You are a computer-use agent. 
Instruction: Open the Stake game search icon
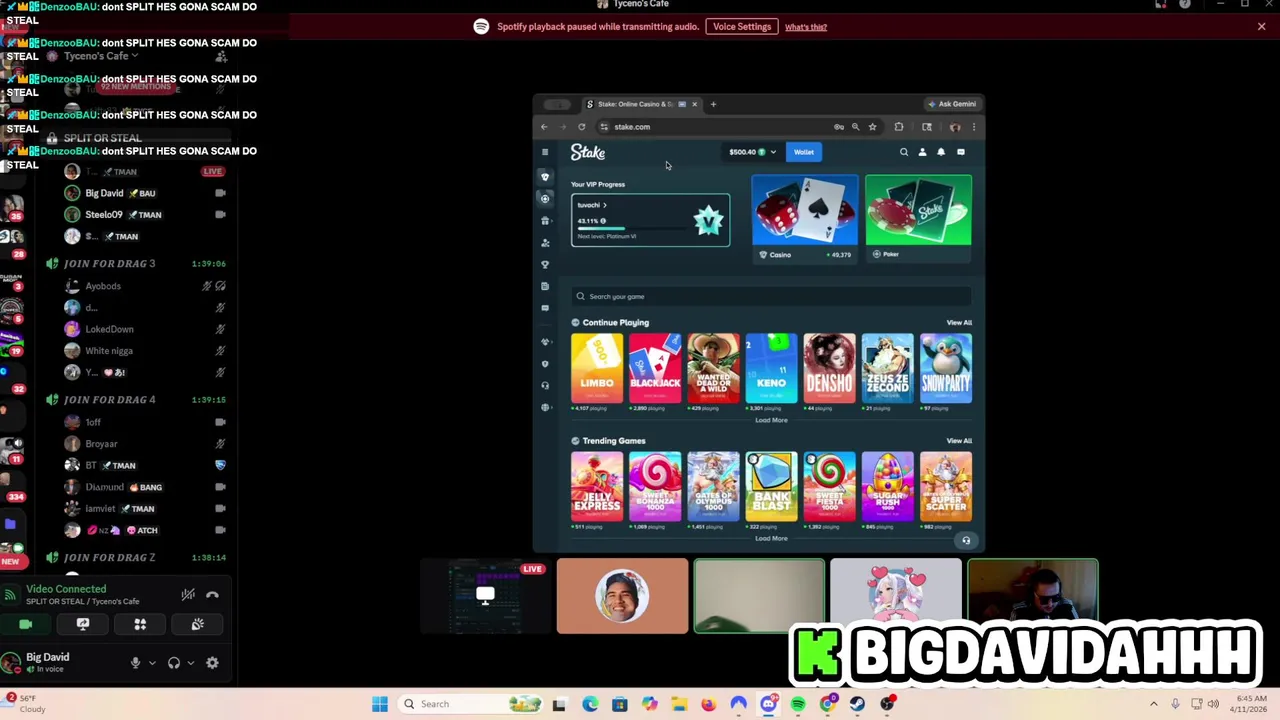[x=904, y=152]
